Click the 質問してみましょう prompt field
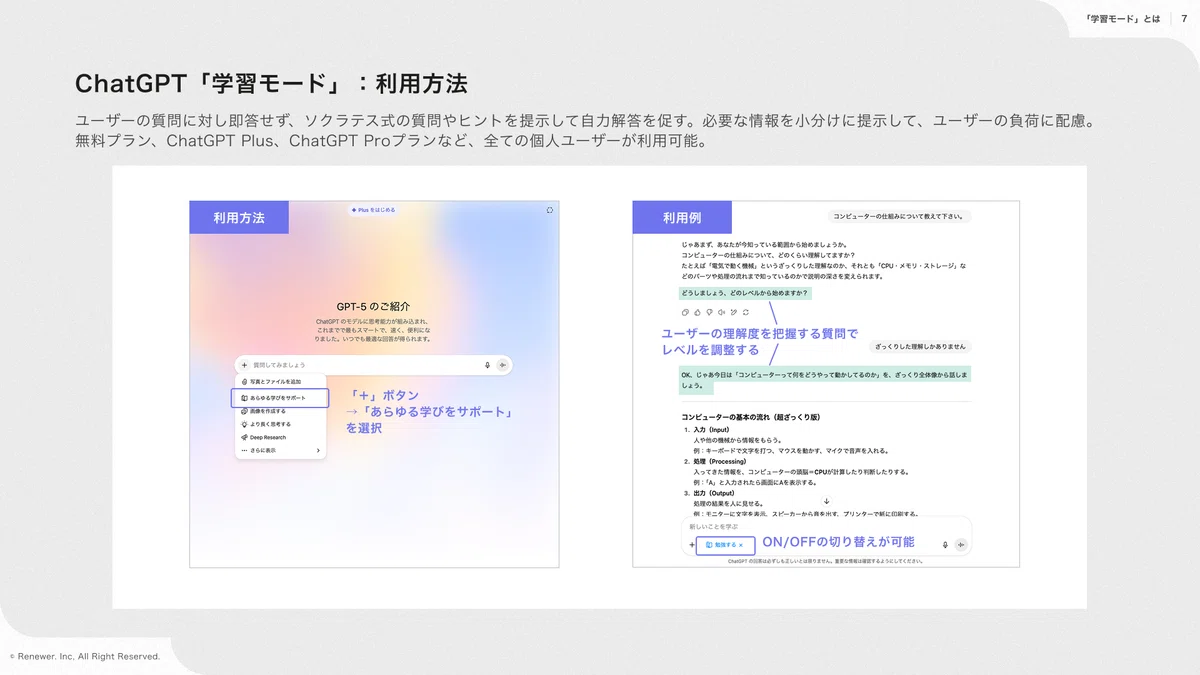Viewport: 1200px width, 675px height. [374, 365]
